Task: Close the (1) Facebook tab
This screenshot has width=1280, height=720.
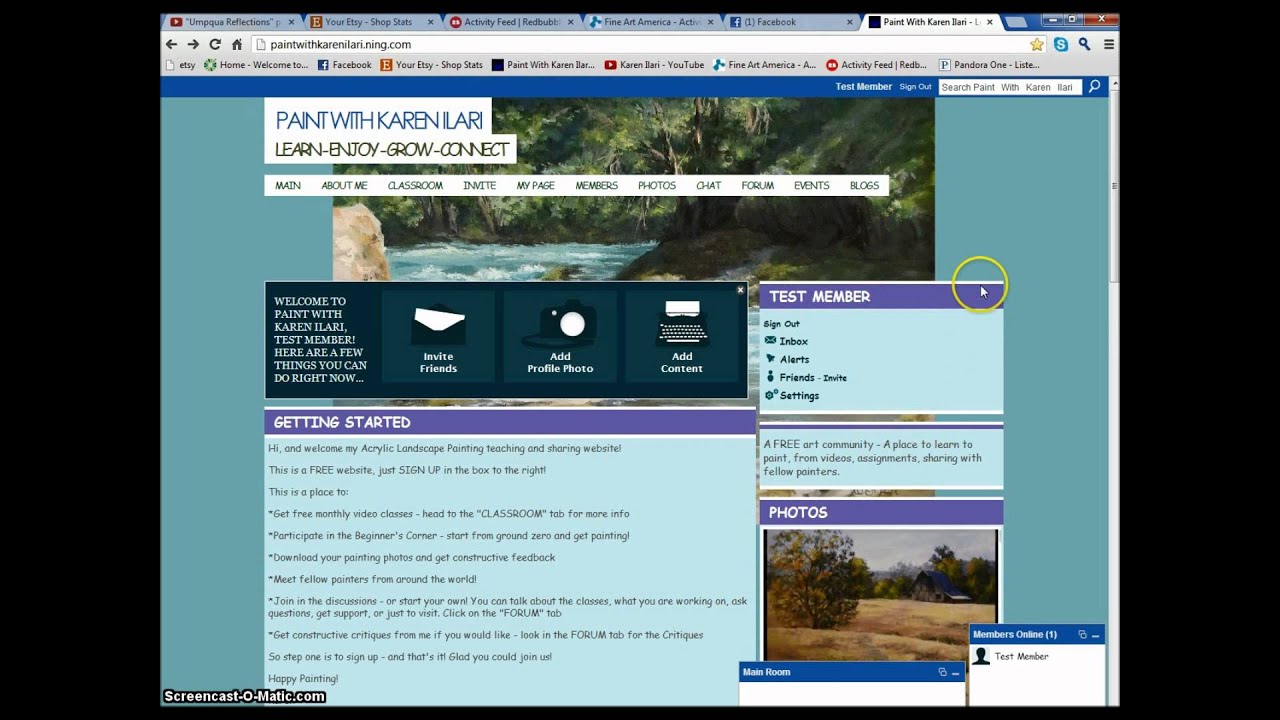Action: point(849,22)
